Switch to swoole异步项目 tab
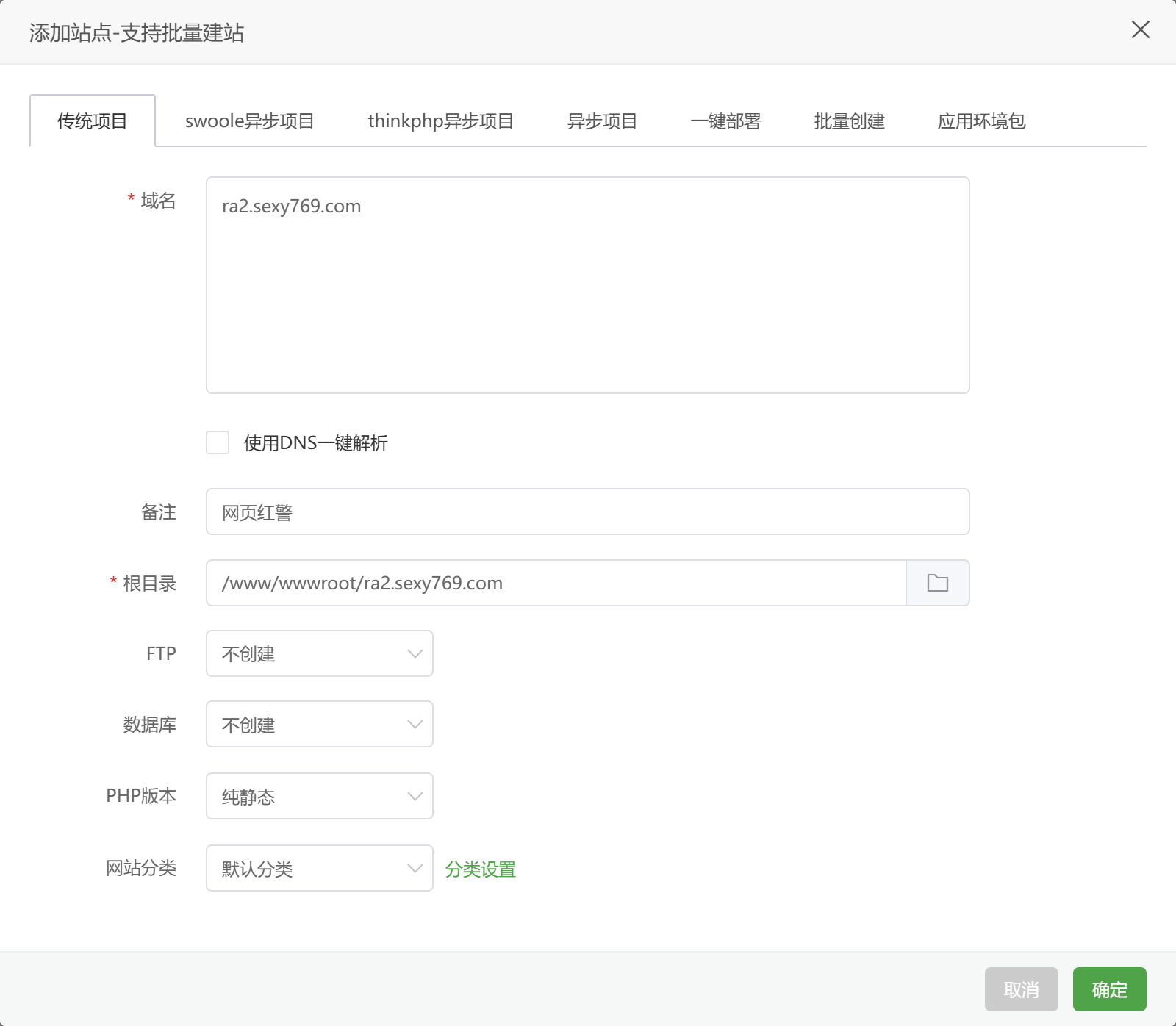1176x1026 pixels. pos(249,121)
